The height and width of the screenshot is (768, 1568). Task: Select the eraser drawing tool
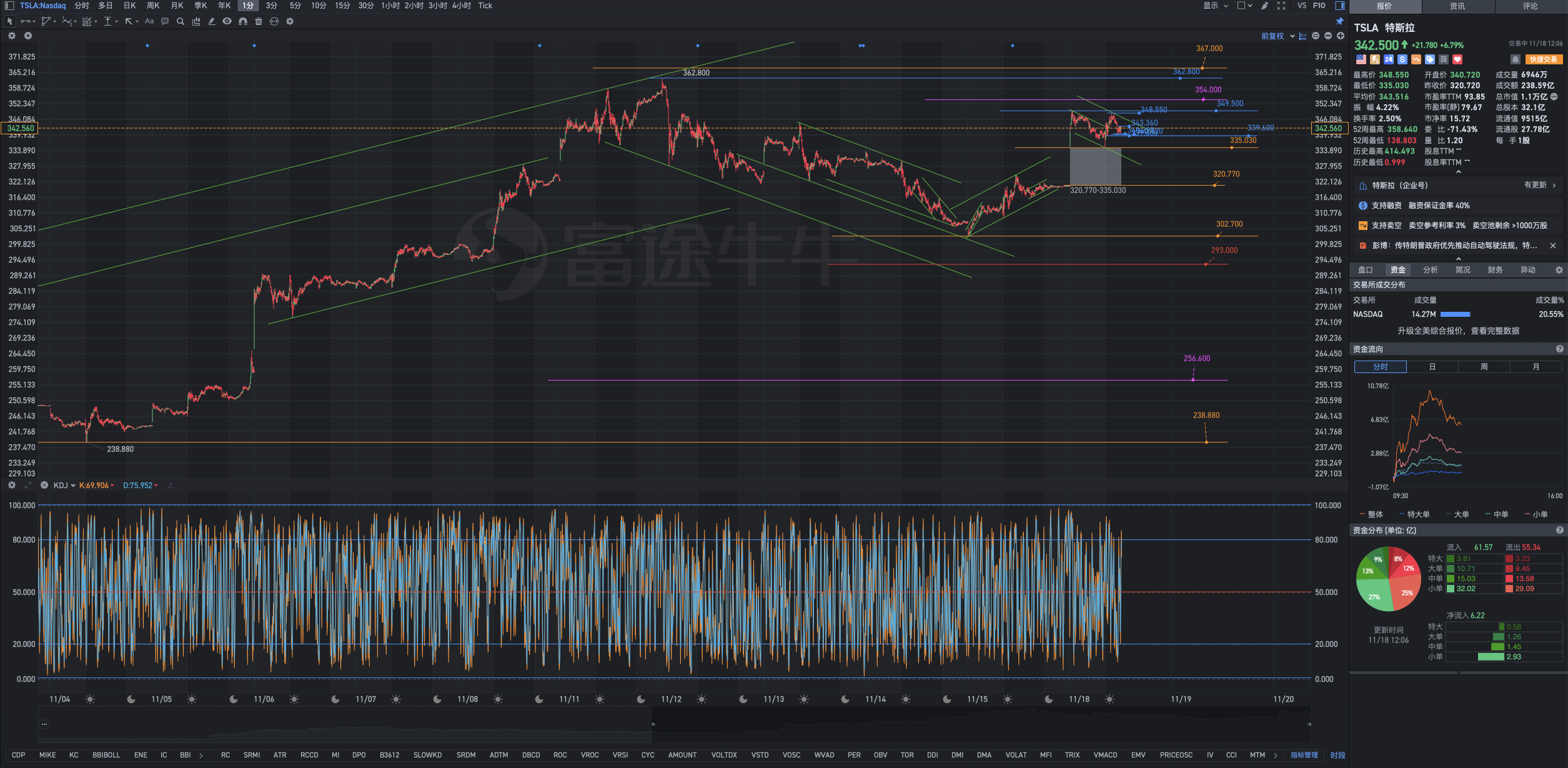[x=212, y=21]
